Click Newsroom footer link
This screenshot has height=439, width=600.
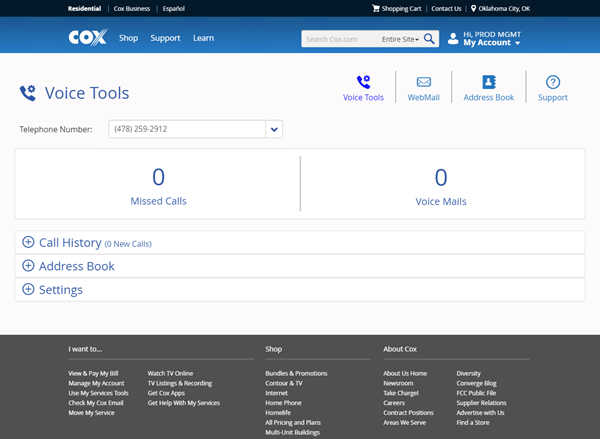398,383
